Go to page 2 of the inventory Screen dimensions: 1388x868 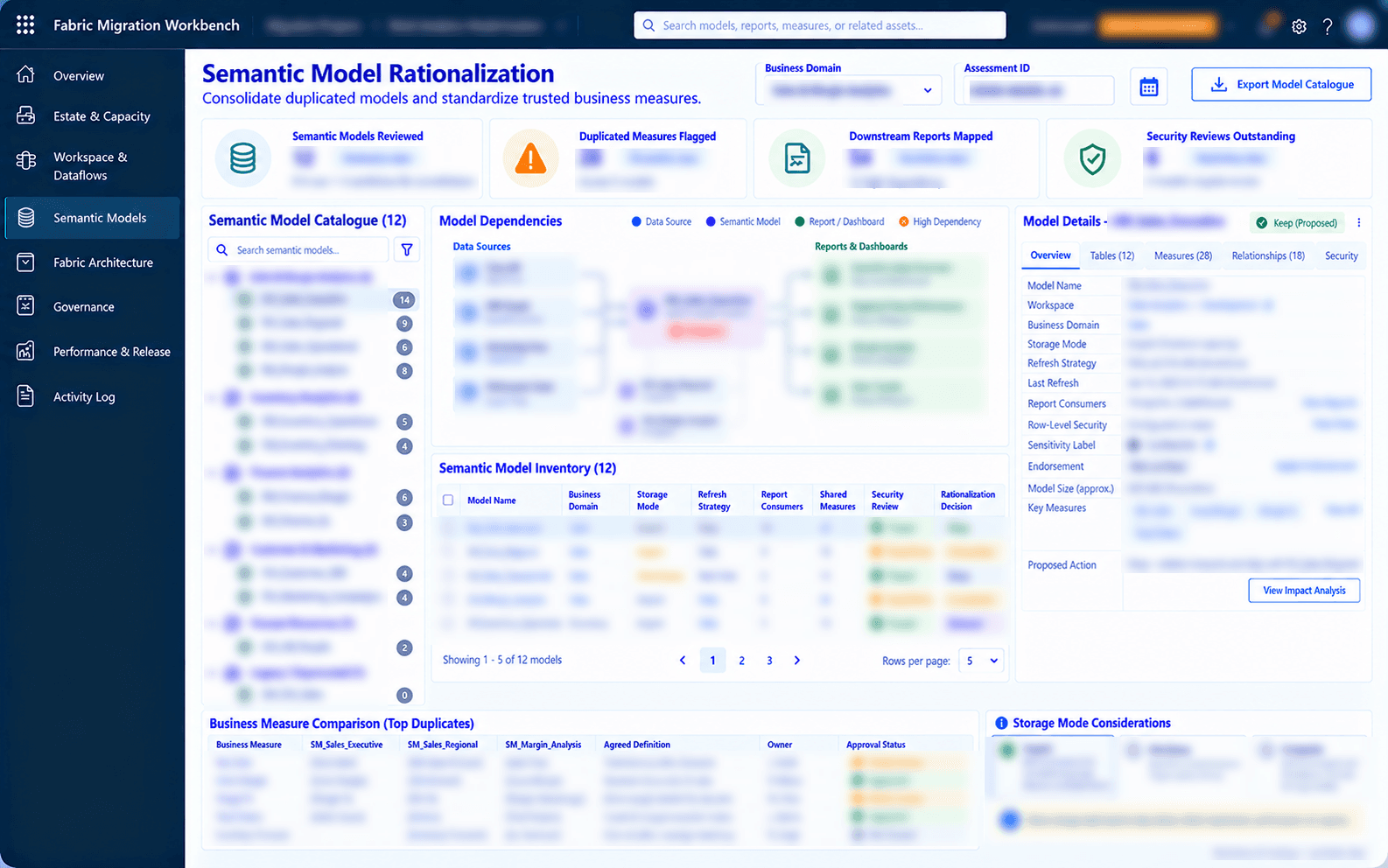[741, 661]
